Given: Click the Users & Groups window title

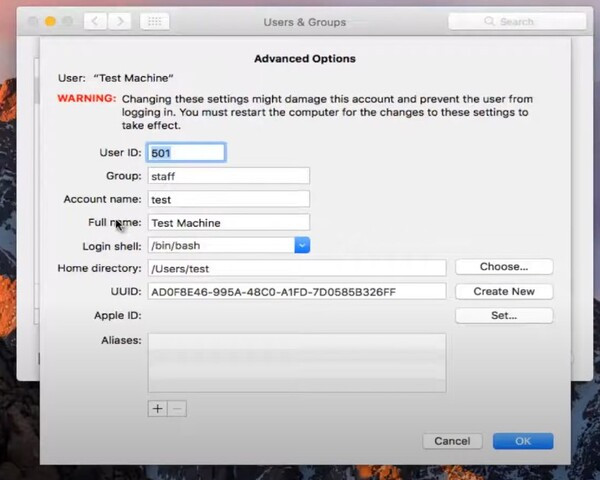Looking at the screenshot, I should [305, 22].
